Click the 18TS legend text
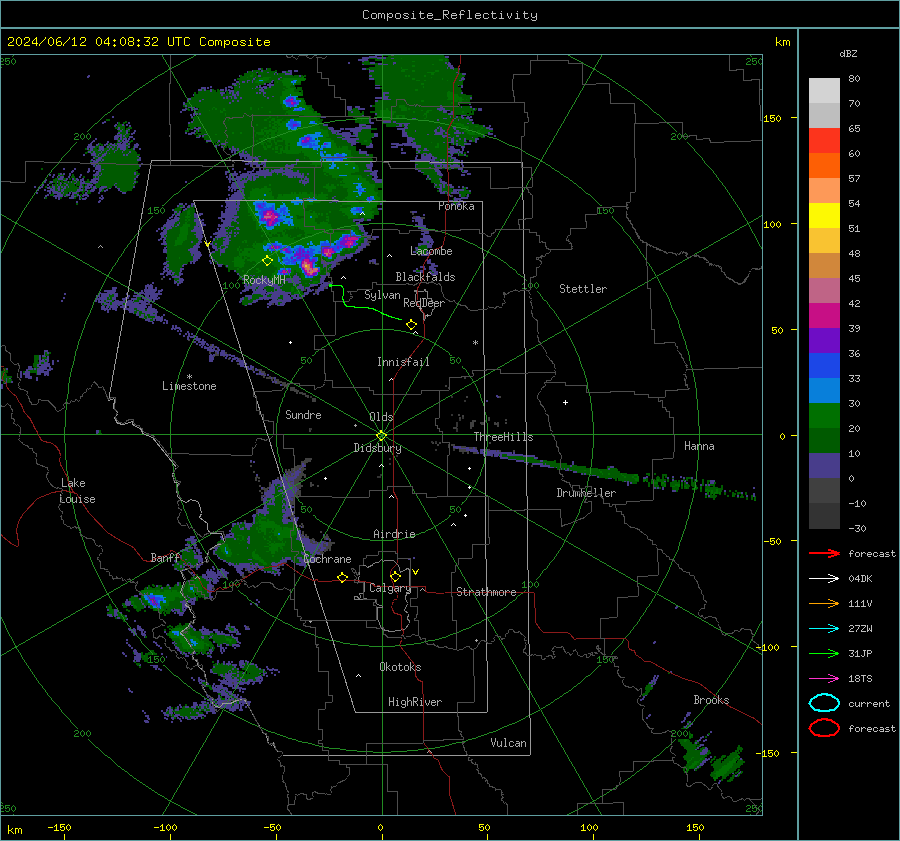The image size is (900, 841). pos(860,679)
